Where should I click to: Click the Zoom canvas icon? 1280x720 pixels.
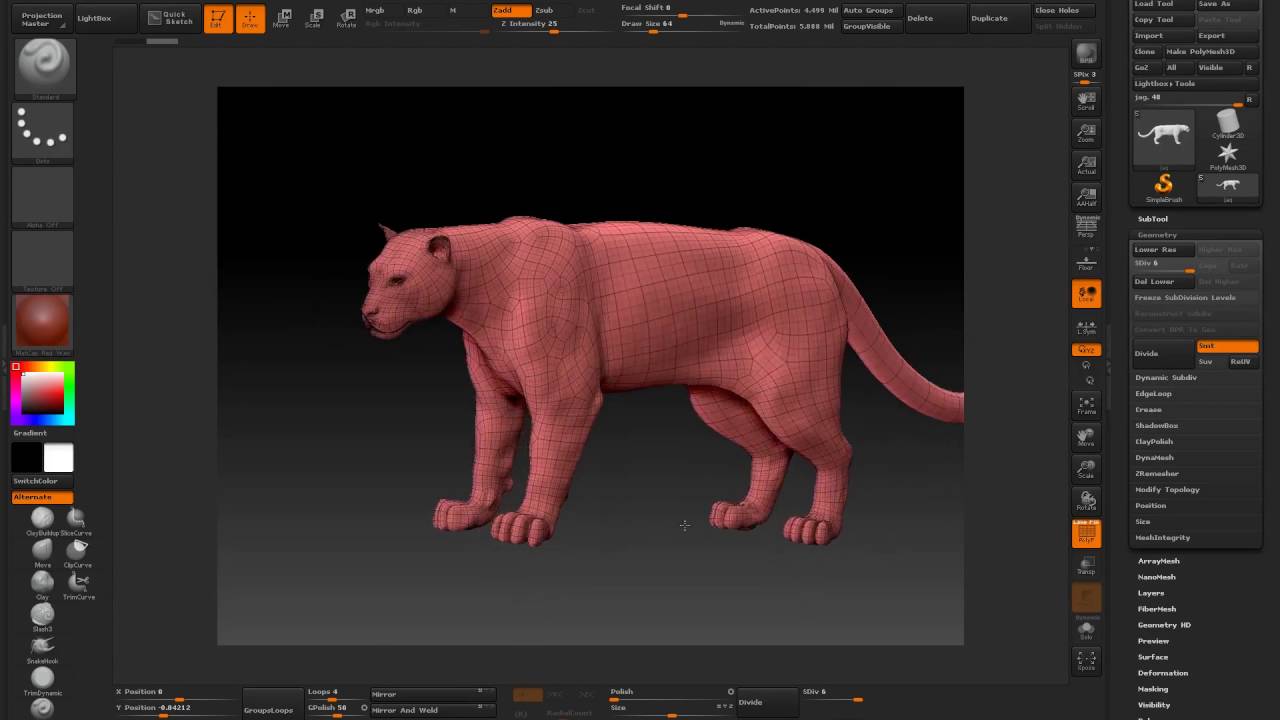1086,133
